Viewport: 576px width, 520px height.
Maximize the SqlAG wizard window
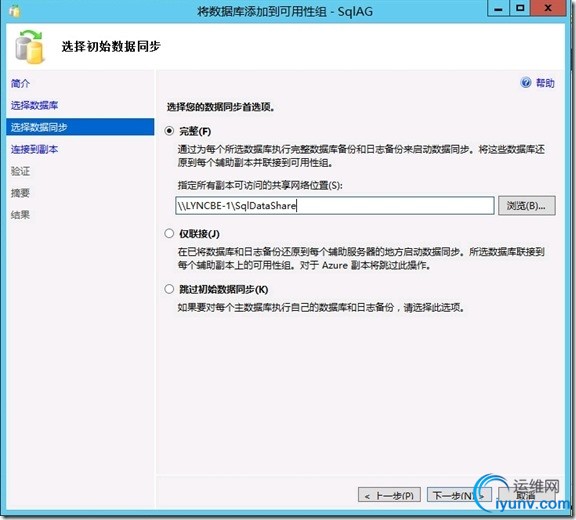click(519, 8)
